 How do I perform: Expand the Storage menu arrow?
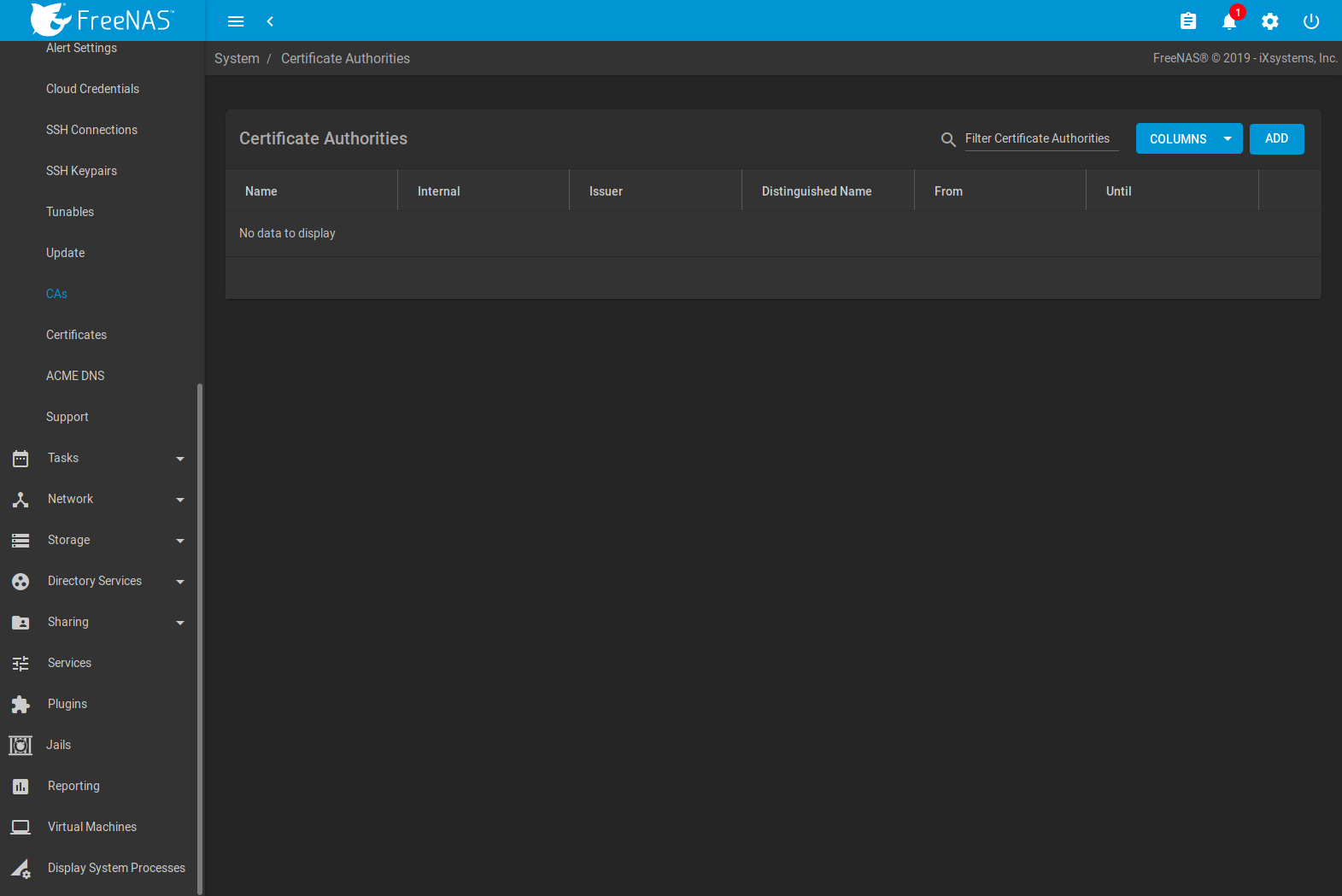click(x=180, y=541)
